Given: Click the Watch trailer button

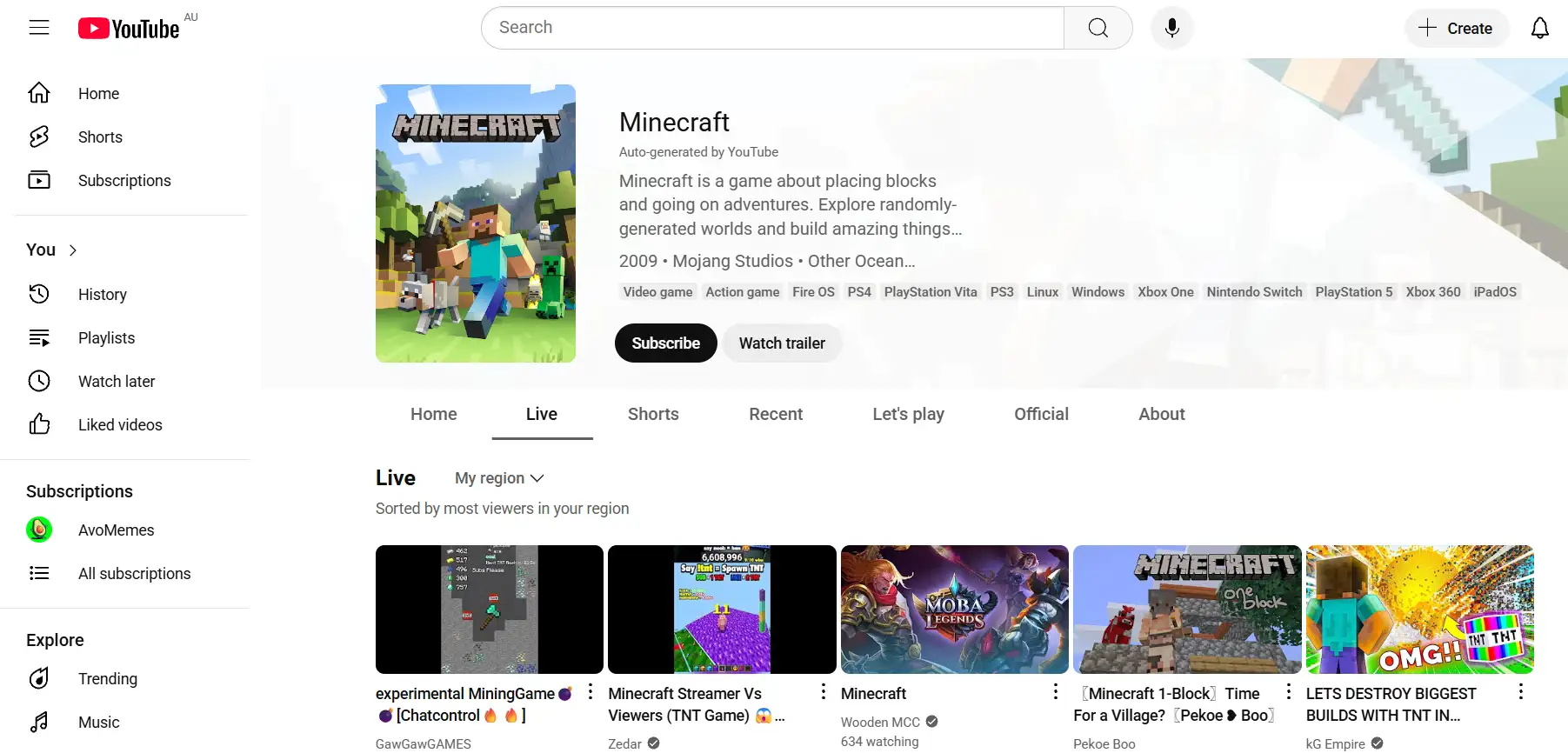Looking at the screenshot, I should pos(782,343).
